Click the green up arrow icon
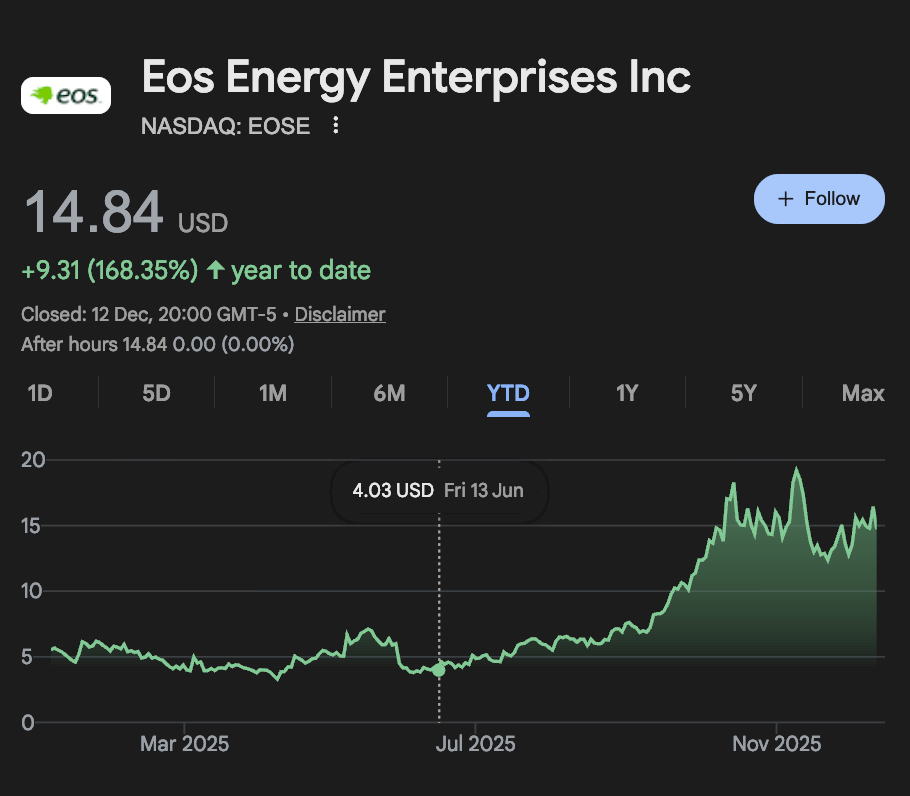Screen dimensions: 910x796 [215, 270]
